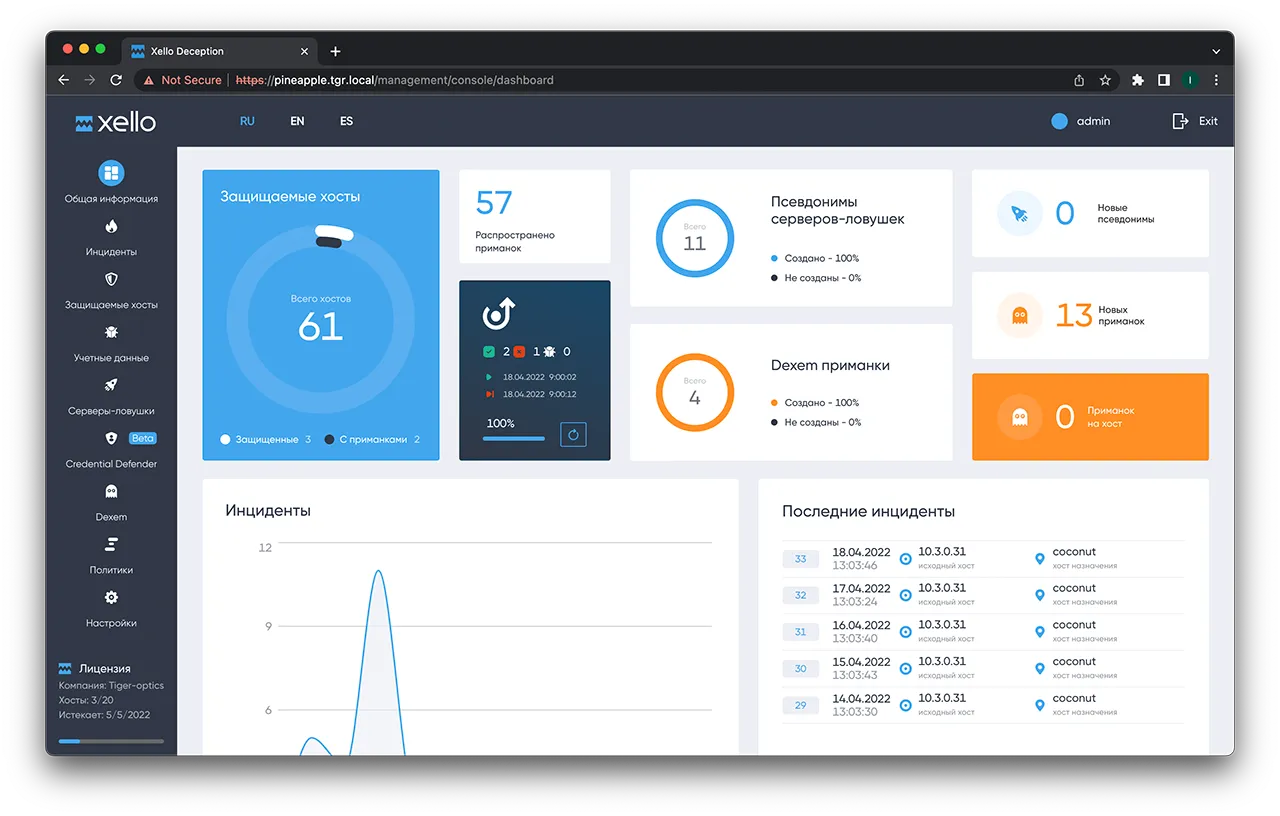
Task: Click the Exit button
Action: point(1195,121)
